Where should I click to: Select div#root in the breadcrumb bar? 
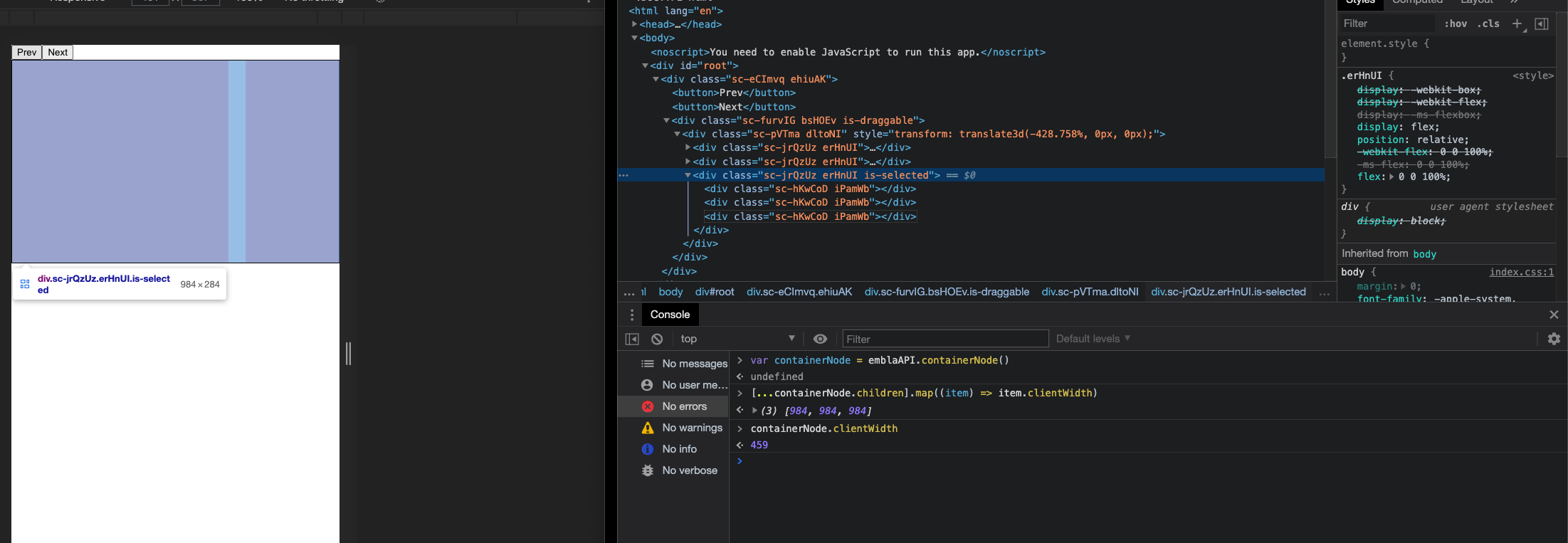714,292
